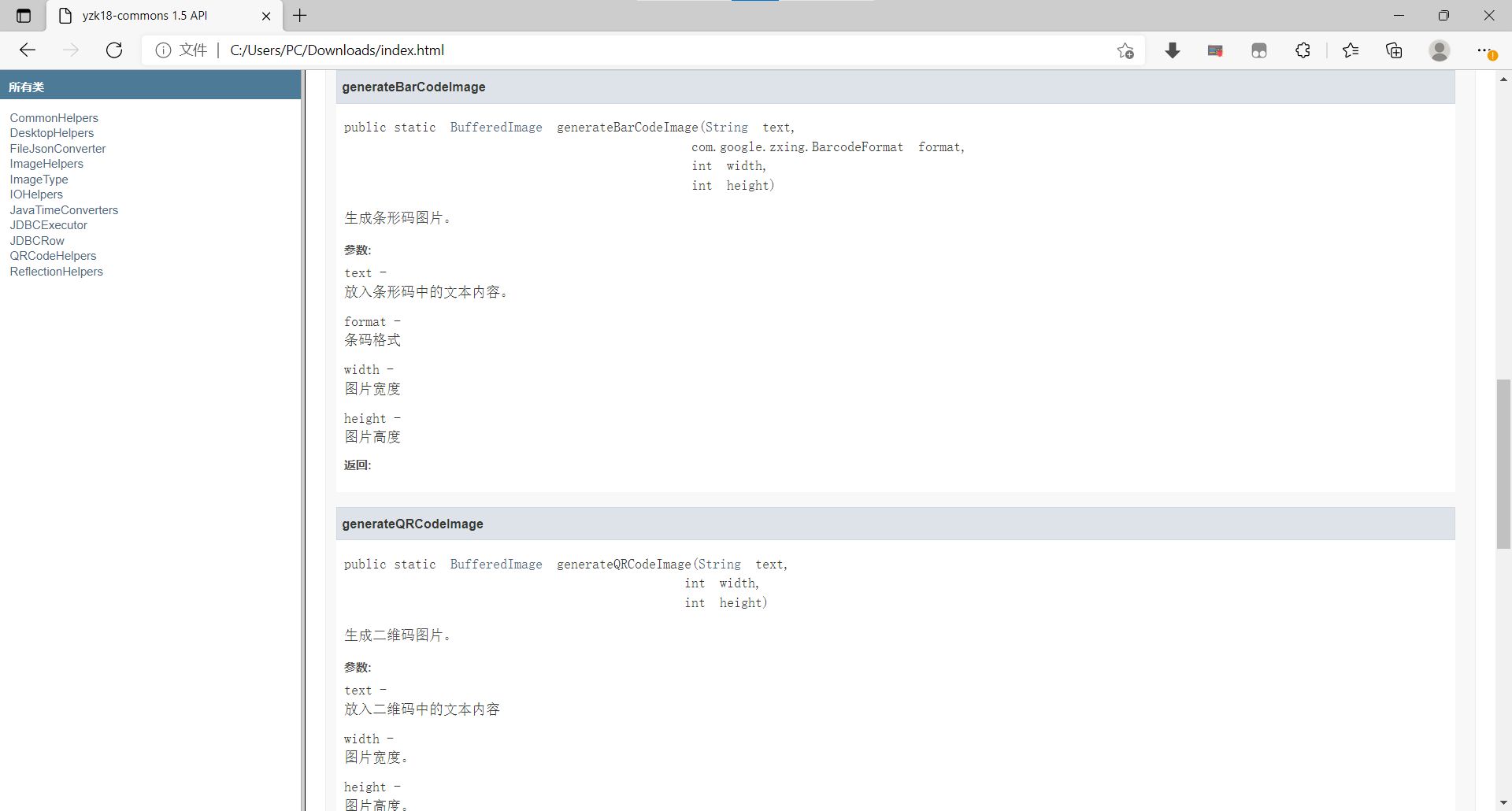
Task: Click the Back navigation arrow
Action: [28, 50]
